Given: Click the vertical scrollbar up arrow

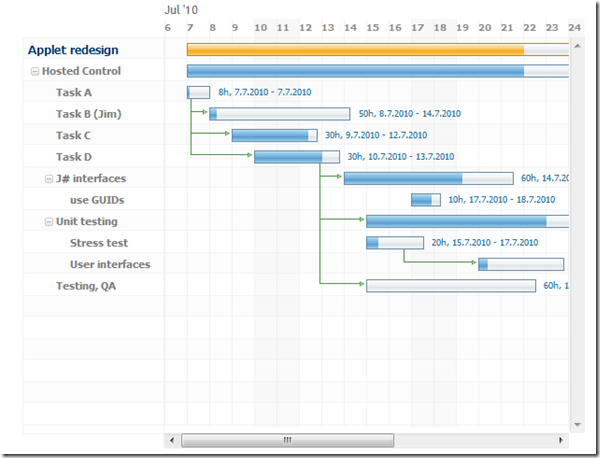Looking at the screenshot, I should (577, 46).
